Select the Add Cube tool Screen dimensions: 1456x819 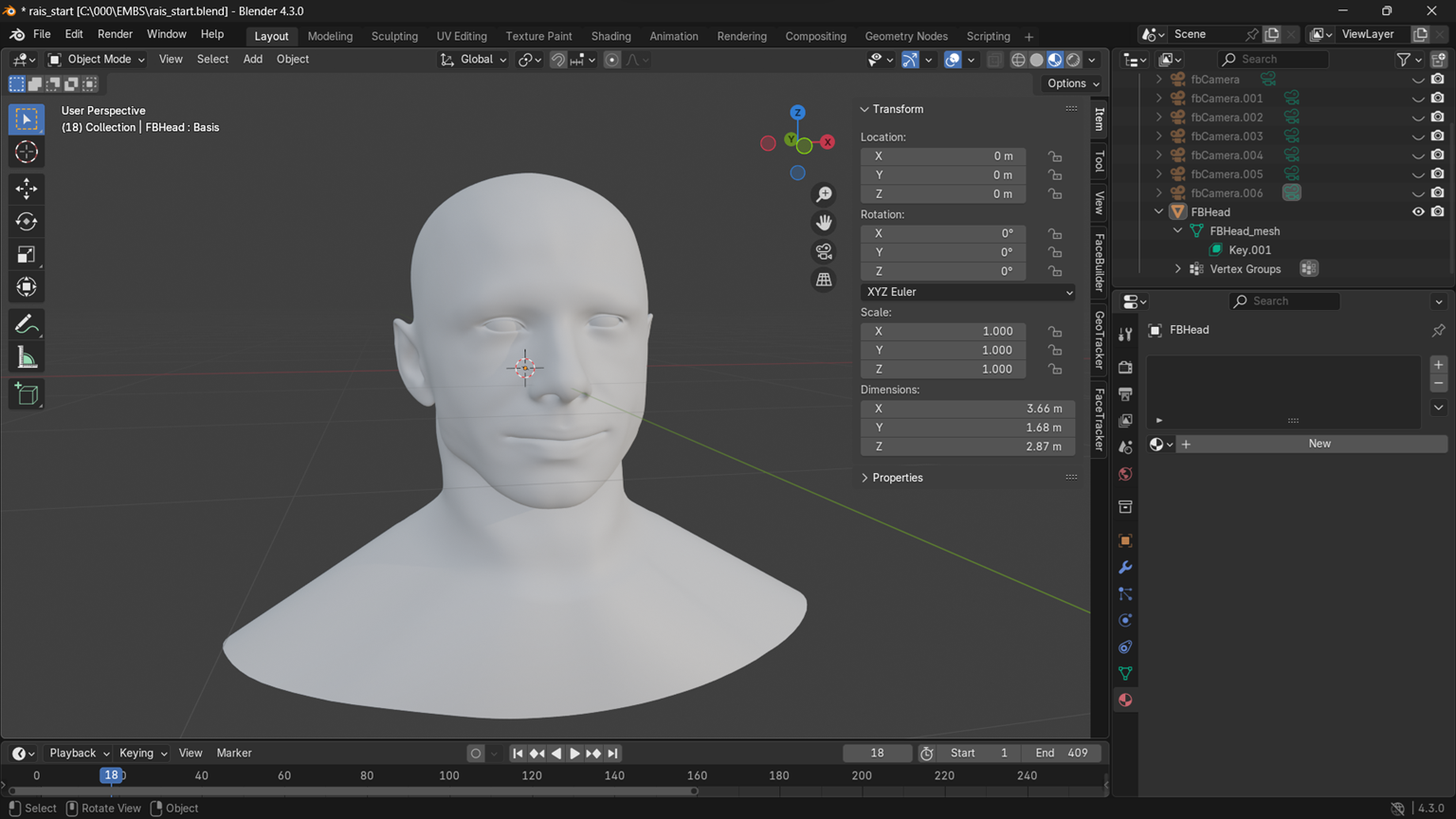[27, 394]
